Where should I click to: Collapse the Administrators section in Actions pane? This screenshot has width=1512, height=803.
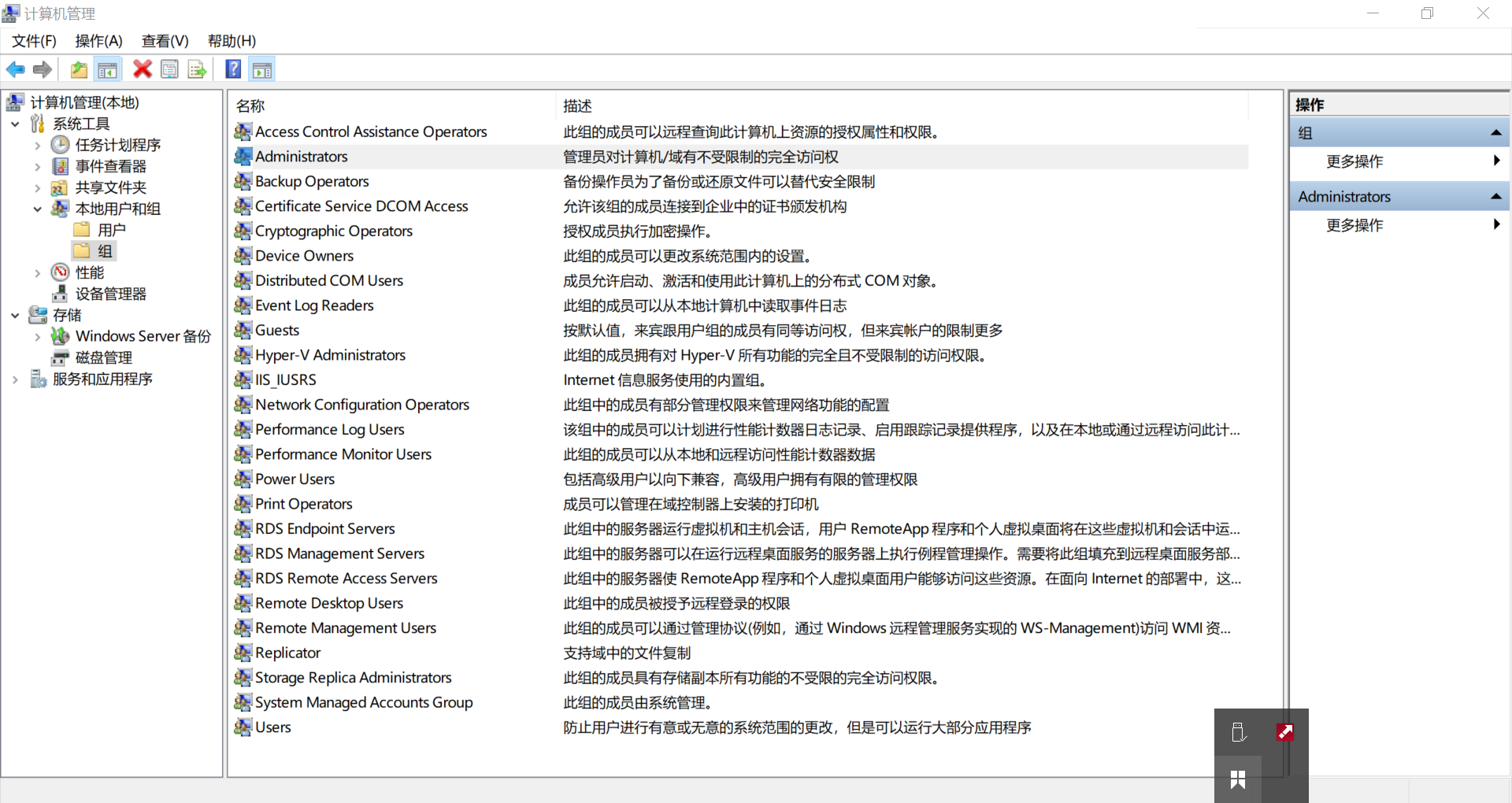1495,196
